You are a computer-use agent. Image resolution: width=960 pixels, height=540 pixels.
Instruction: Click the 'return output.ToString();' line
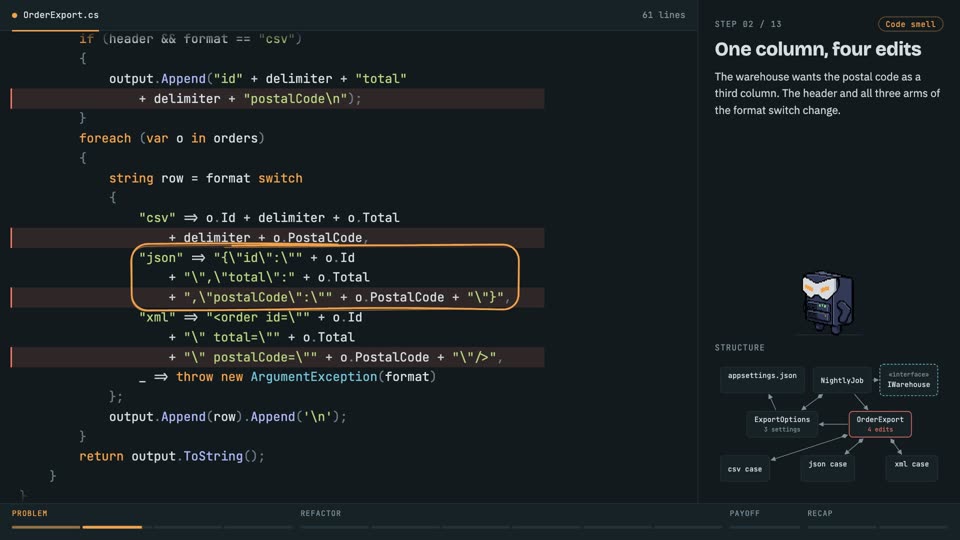(x=172, y=456)
